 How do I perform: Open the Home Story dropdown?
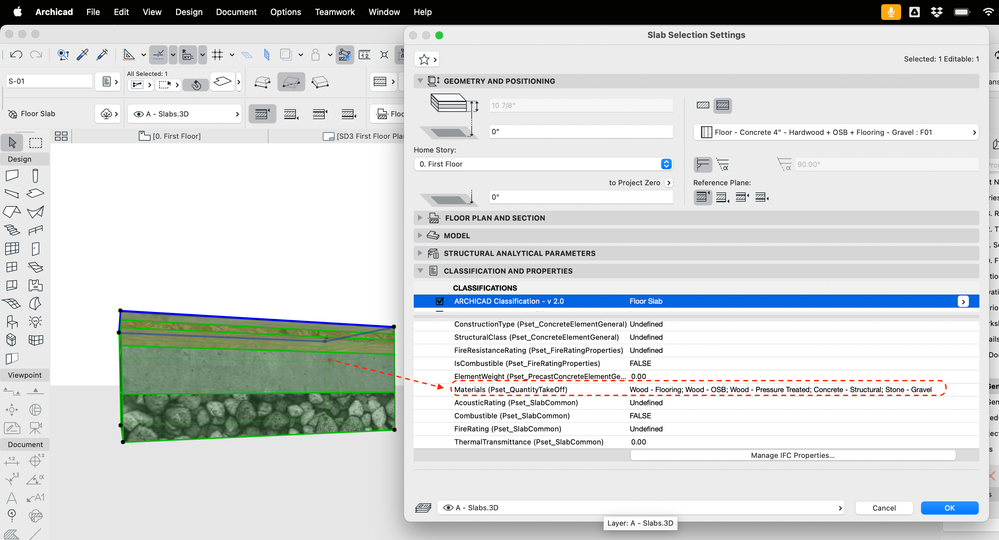[x=543, y=164]
